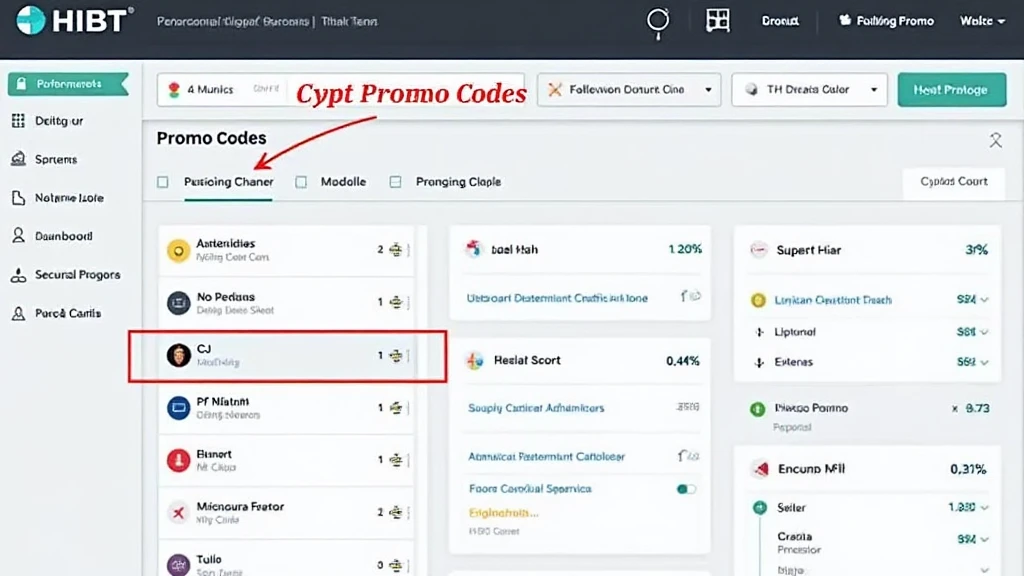Click the Aartenidies row avatar icon

[x=178, y=250]
